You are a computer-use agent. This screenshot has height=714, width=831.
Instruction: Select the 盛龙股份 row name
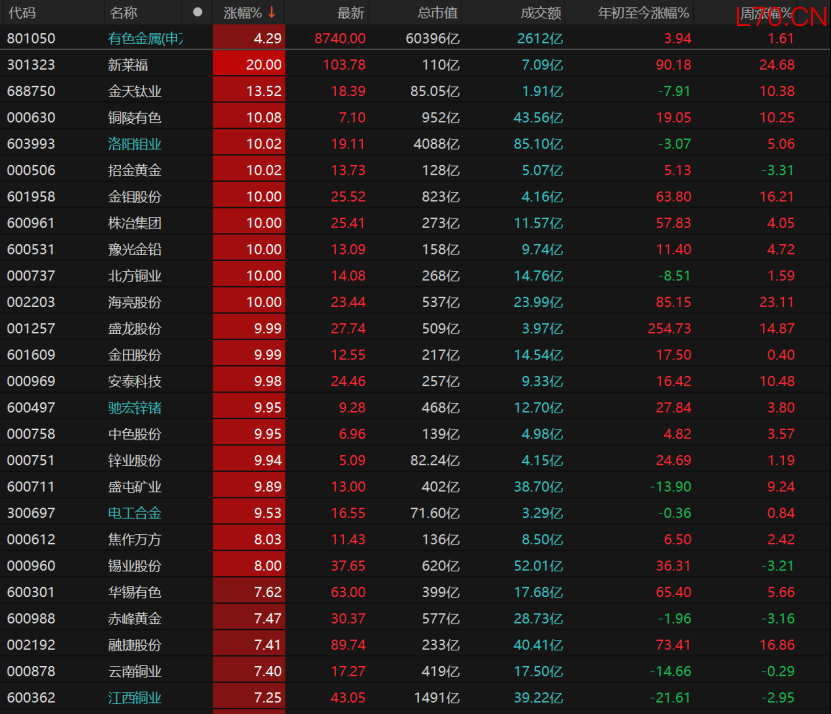pyautogui.click(x=135, y=328)
